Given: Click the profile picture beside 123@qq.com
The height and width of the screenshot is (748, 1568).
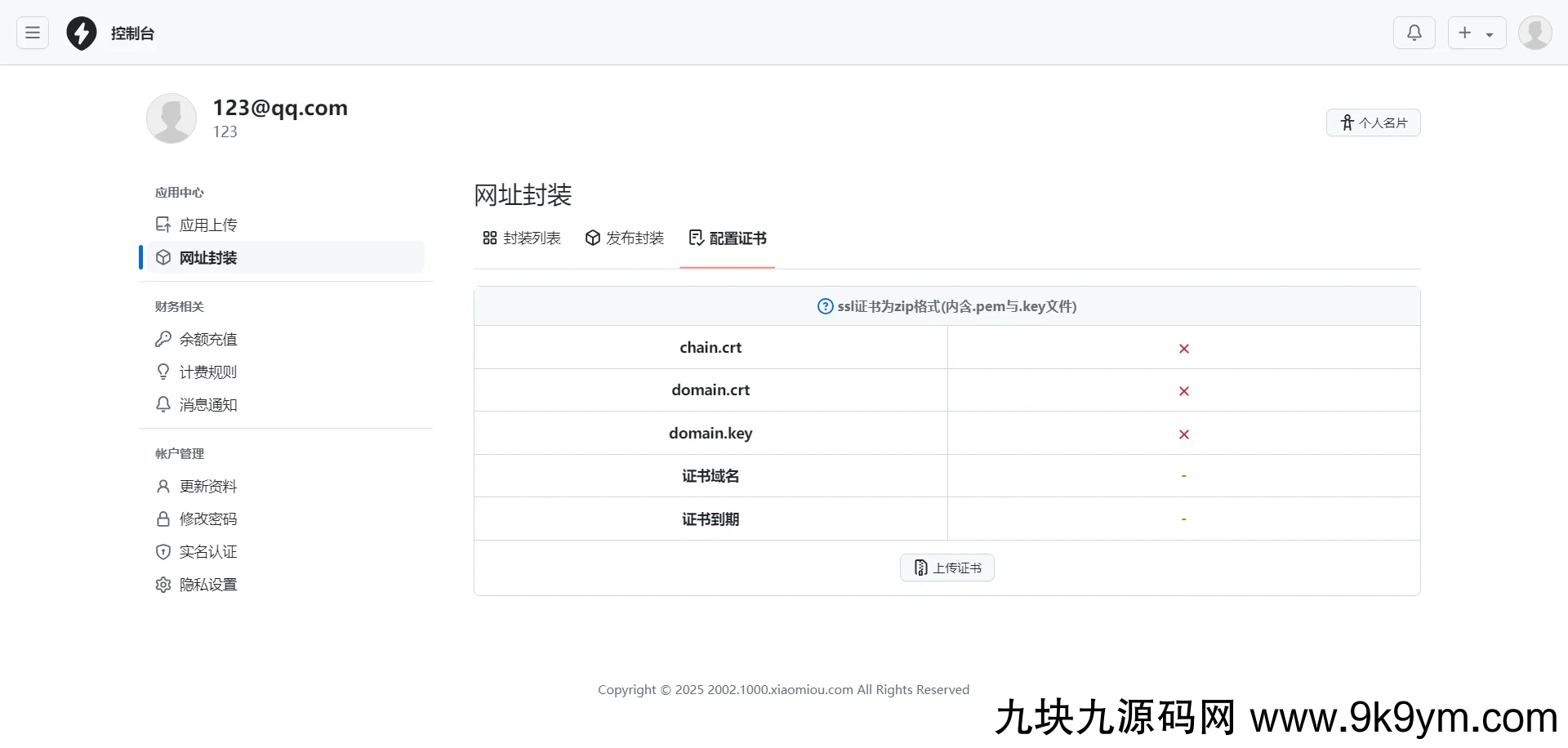Looking at the screenshot, I should click(171, 118).
